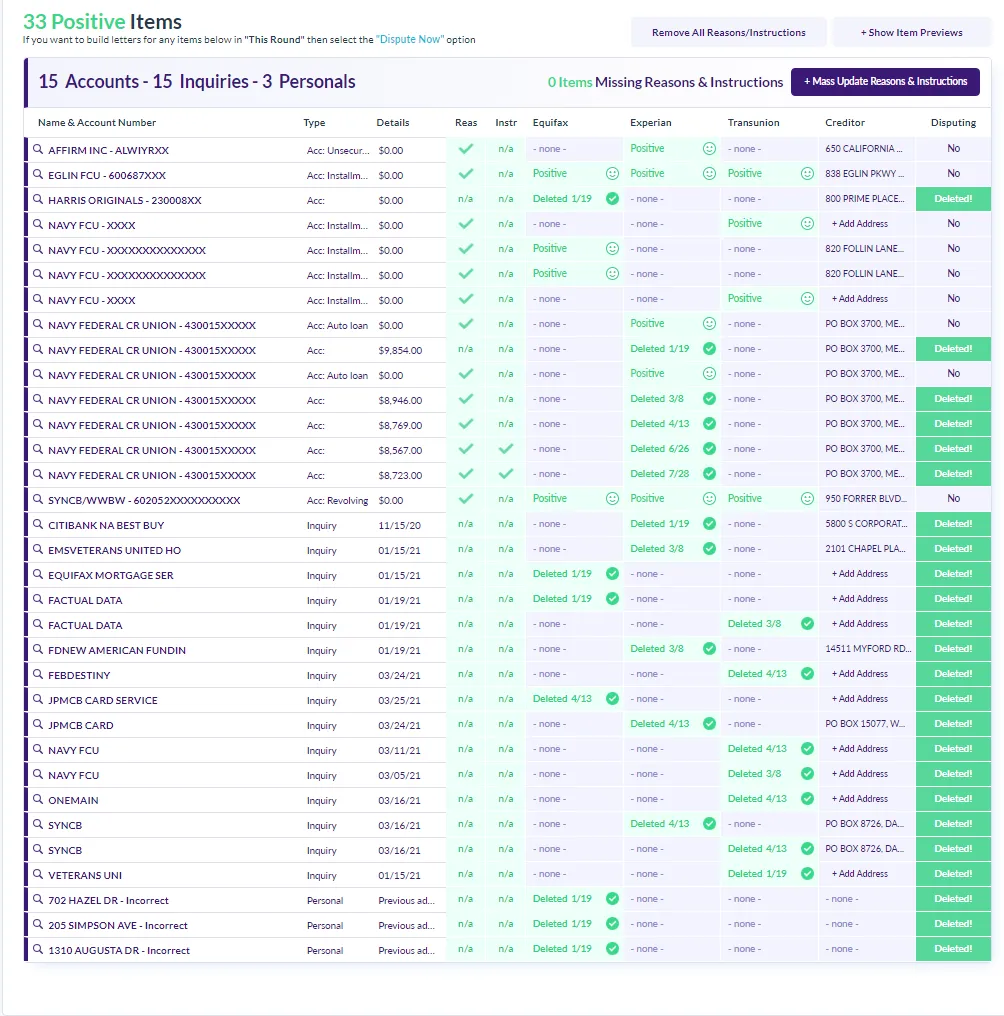
Task: Click magnifier beside VETERANS UNI inquiry
Action: [x=38, y=875]
